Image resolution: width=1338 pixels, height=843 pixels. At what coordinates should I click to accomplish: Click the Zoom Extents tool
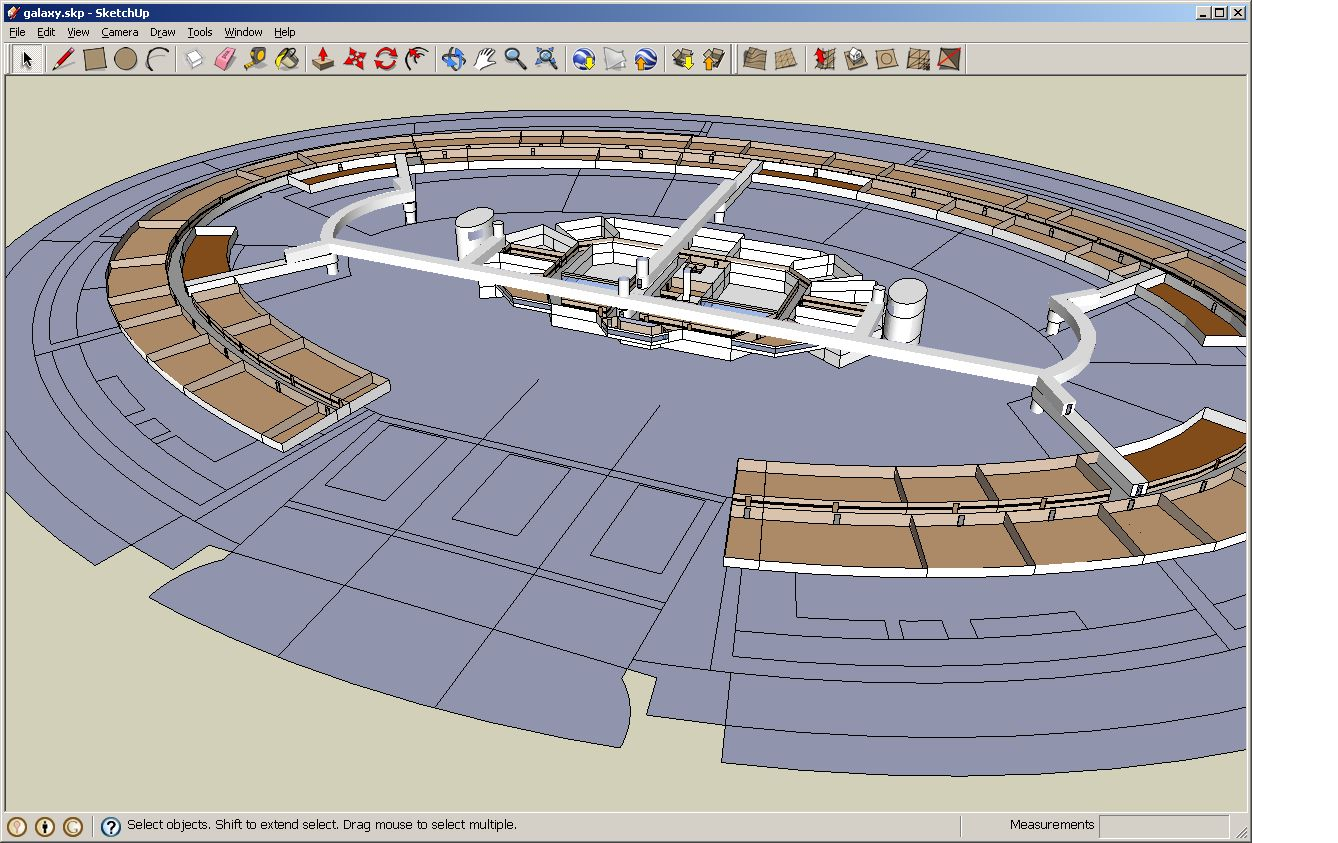546,59
